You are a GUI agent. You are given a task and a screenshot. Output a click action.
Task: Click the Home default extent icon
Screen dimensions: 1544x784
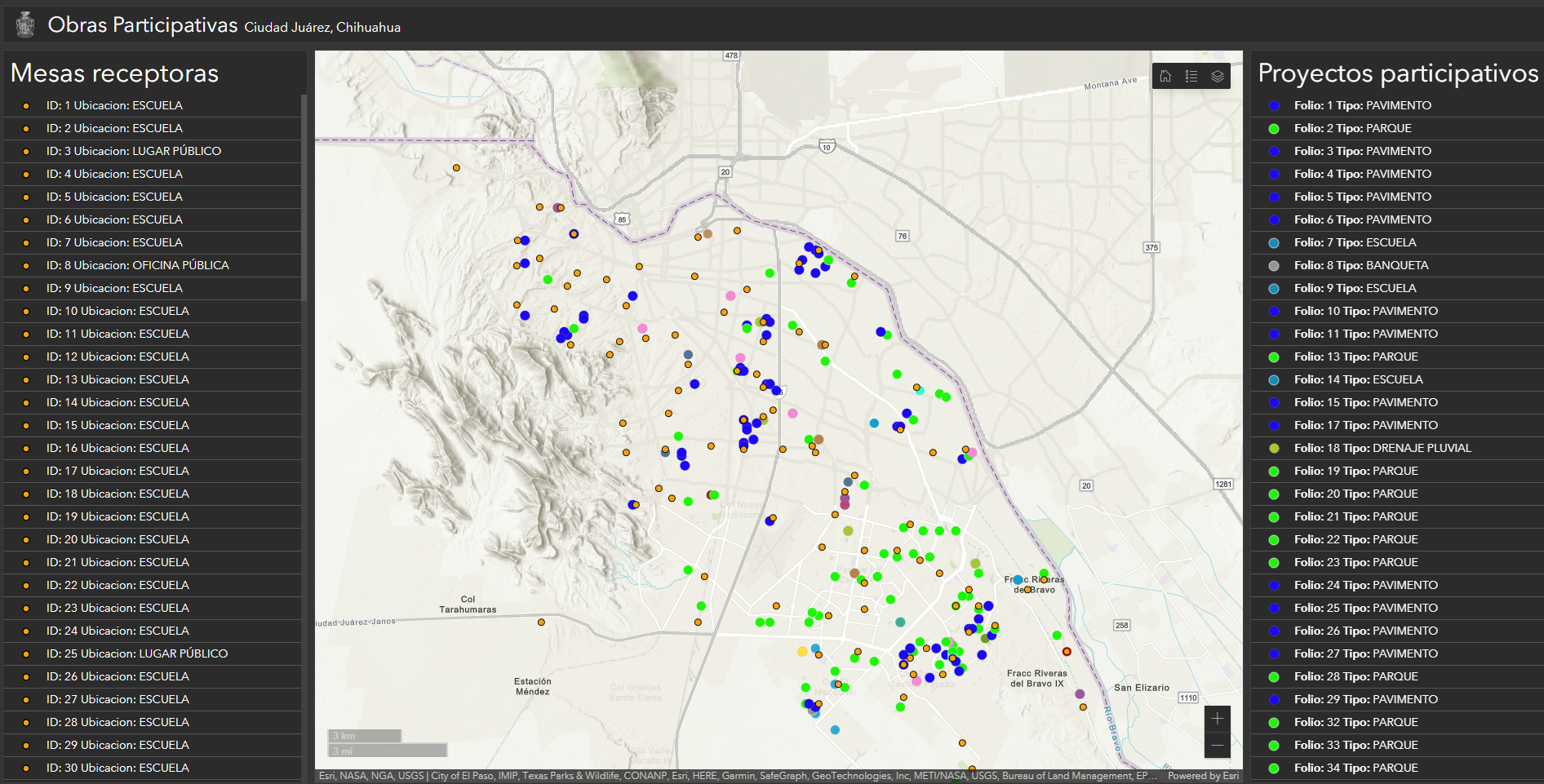point(1165,76)
